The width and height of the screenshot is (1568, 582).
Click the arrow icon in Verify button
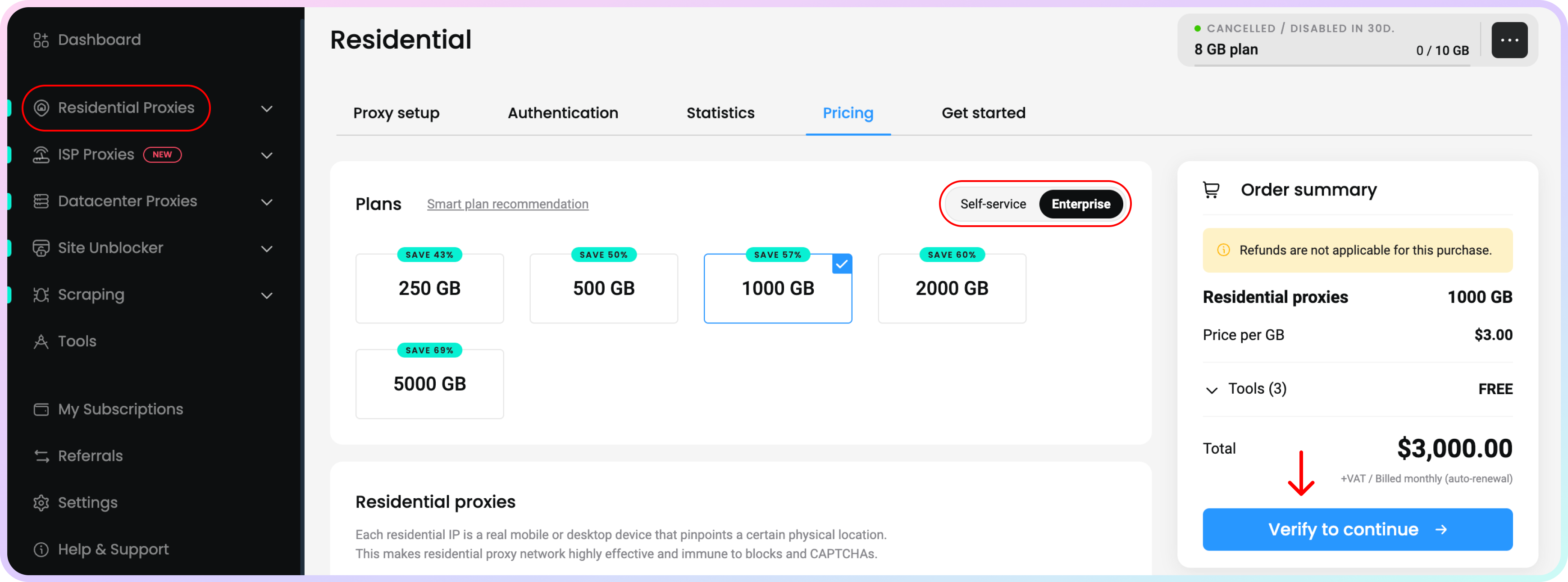click(1440, 530)
